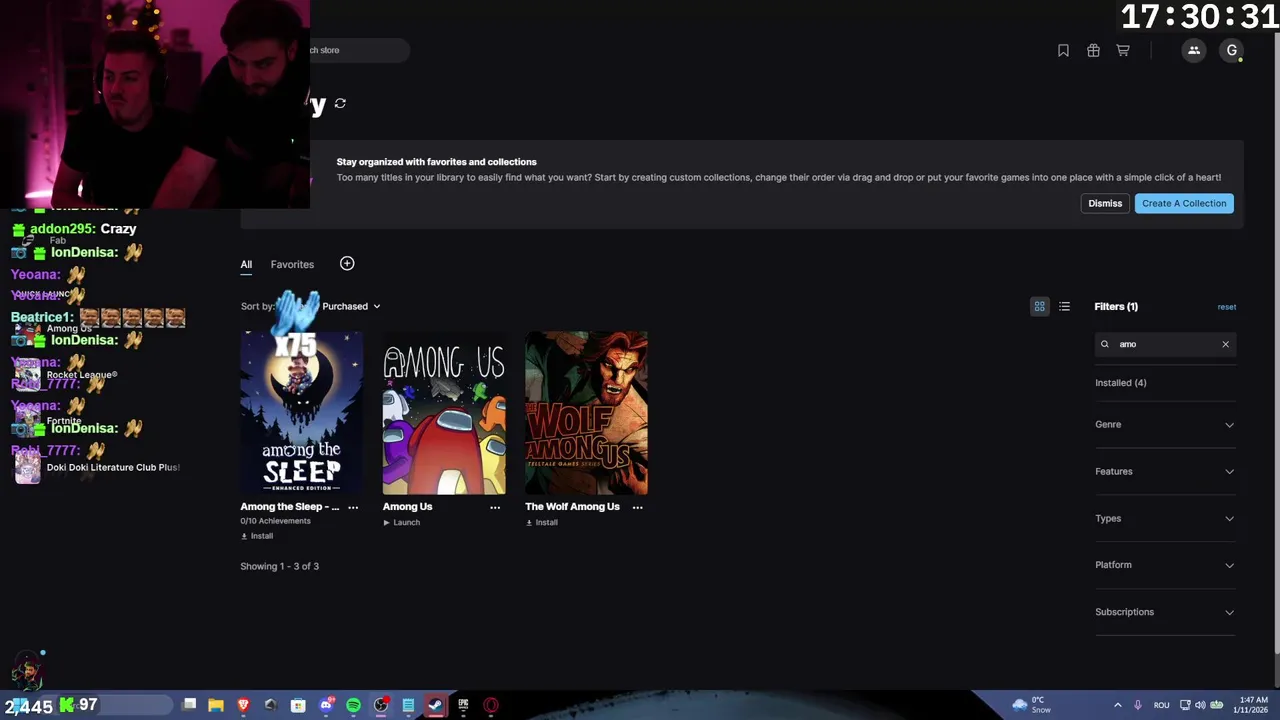Open more options for The Wolf Among Us
This screenshot has width=1280, height=720.
[x=637, y=507]
